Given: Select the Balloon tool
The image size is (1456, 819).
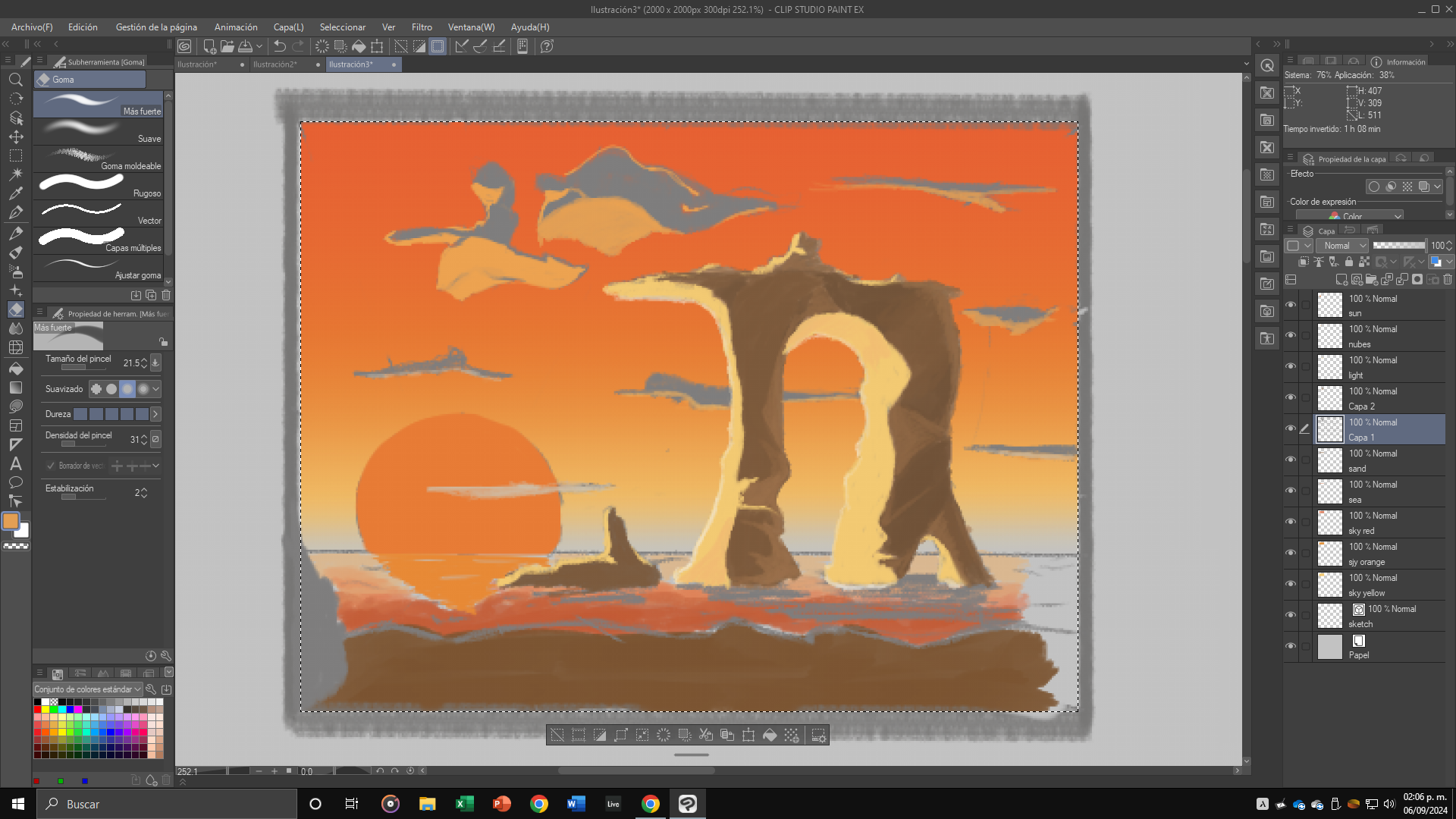Looking at the screenshot, I should click(x=15, y=482).
